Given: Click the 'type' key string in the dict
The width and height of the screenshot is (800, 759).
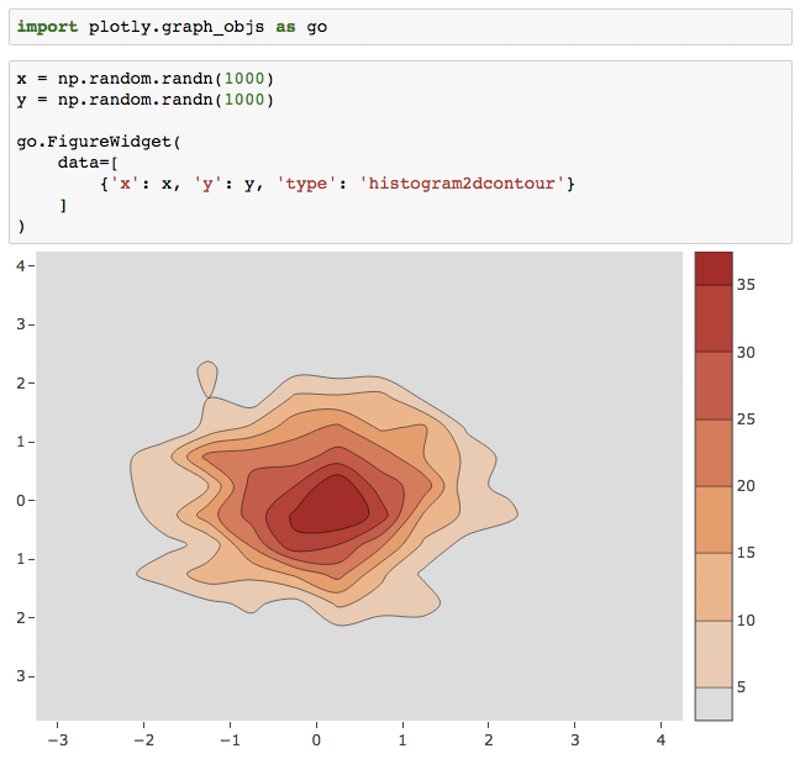Looking at the screenshot, I should [x=306, y=184].
